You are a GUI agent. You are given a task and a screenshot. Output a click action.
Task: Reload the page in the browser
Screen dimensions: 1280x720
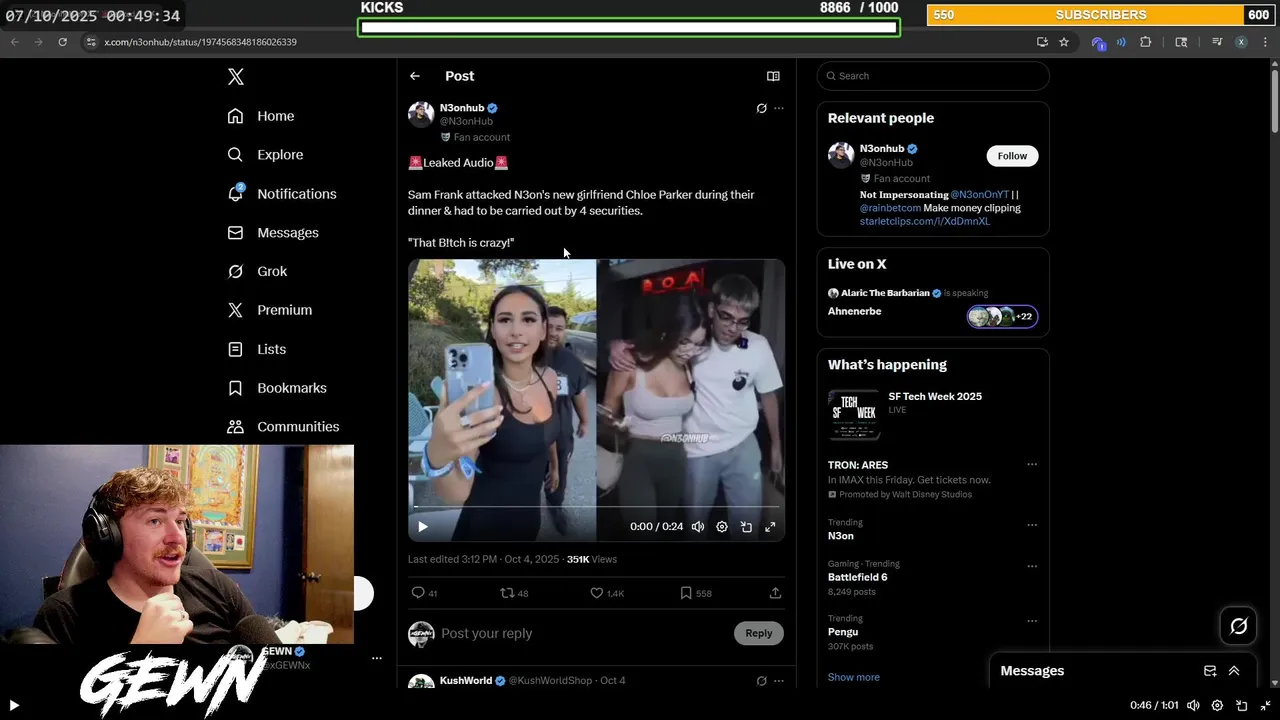click(x=62, y=42)
